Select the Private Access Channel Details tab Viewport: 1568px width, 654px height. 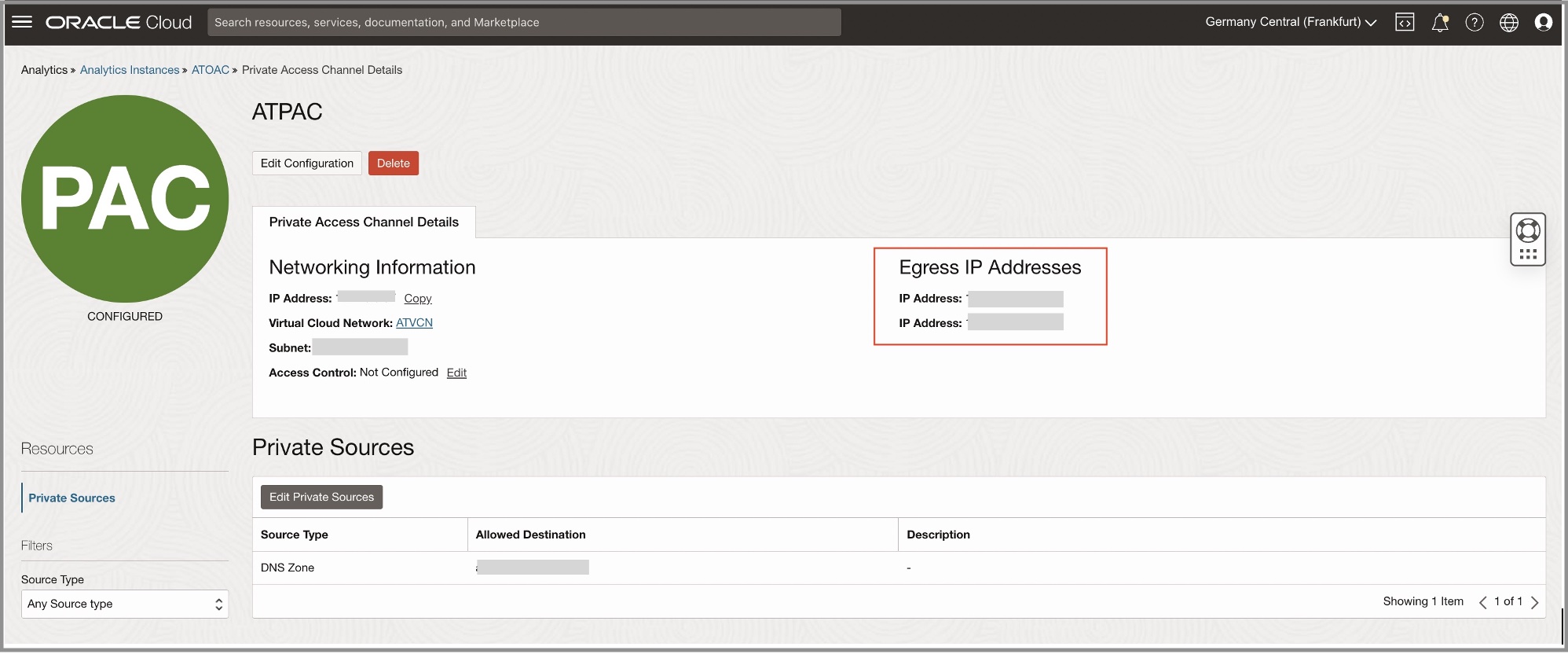364,222
